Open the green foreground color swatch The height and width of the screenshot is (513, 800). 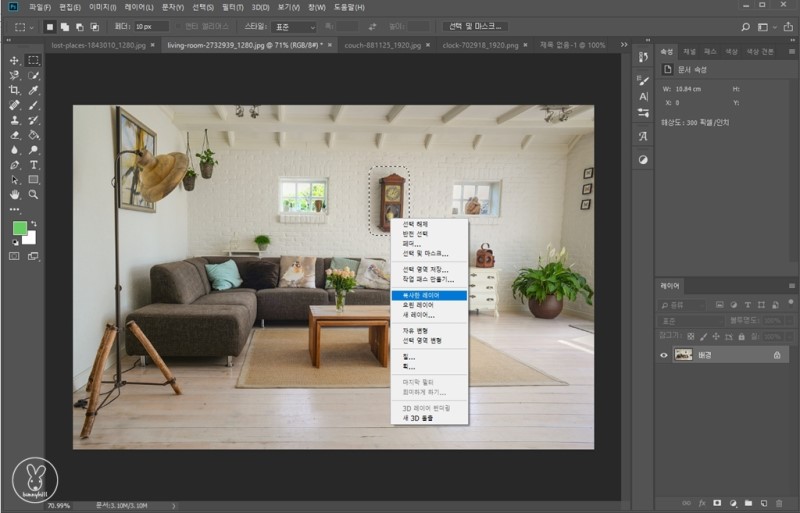click(x=18, y=229)
